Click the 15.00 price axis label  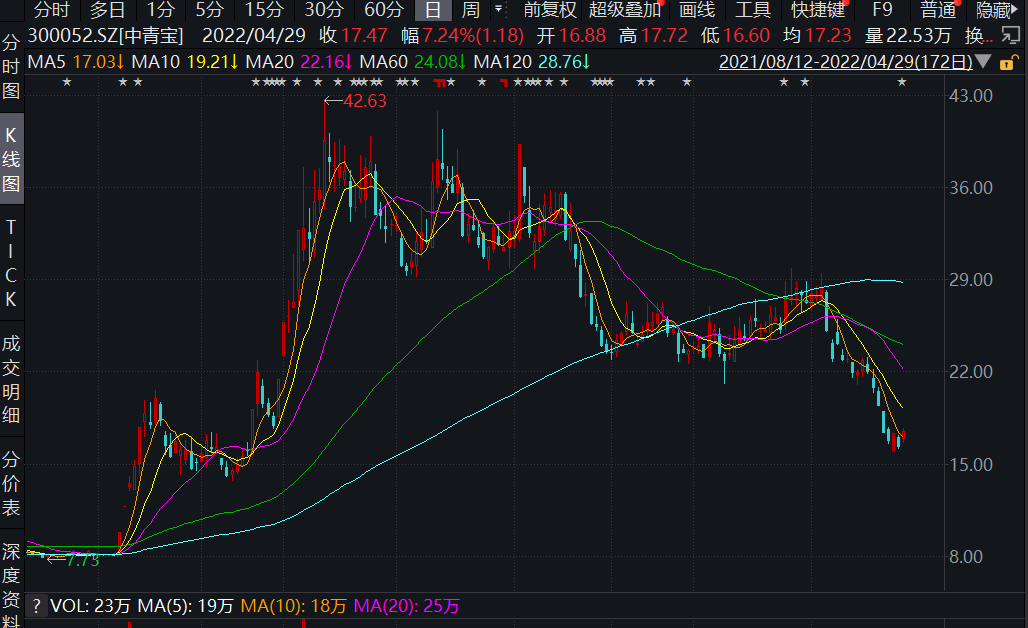[x=970, y=465]
